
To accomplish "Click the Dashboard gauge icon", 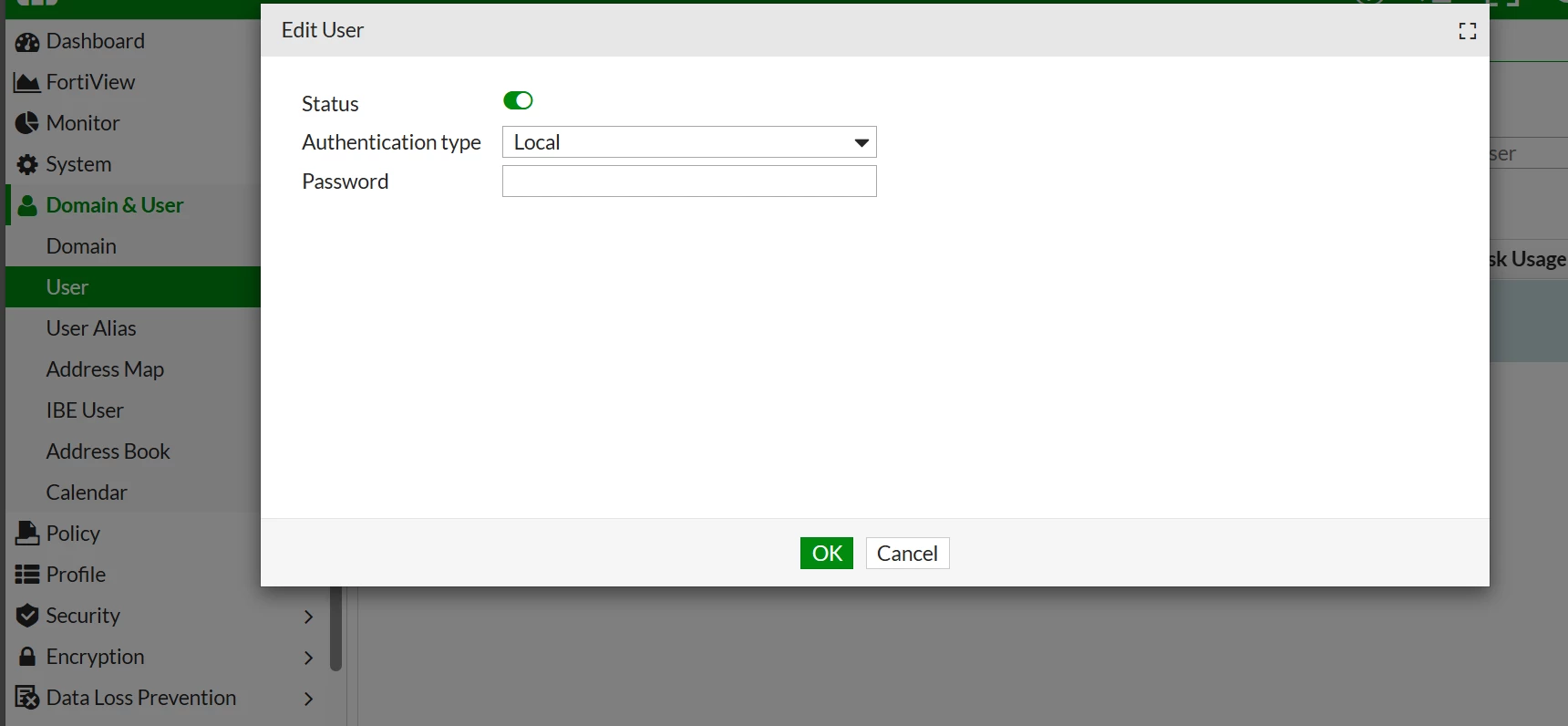I will click(x=27, y=42).
